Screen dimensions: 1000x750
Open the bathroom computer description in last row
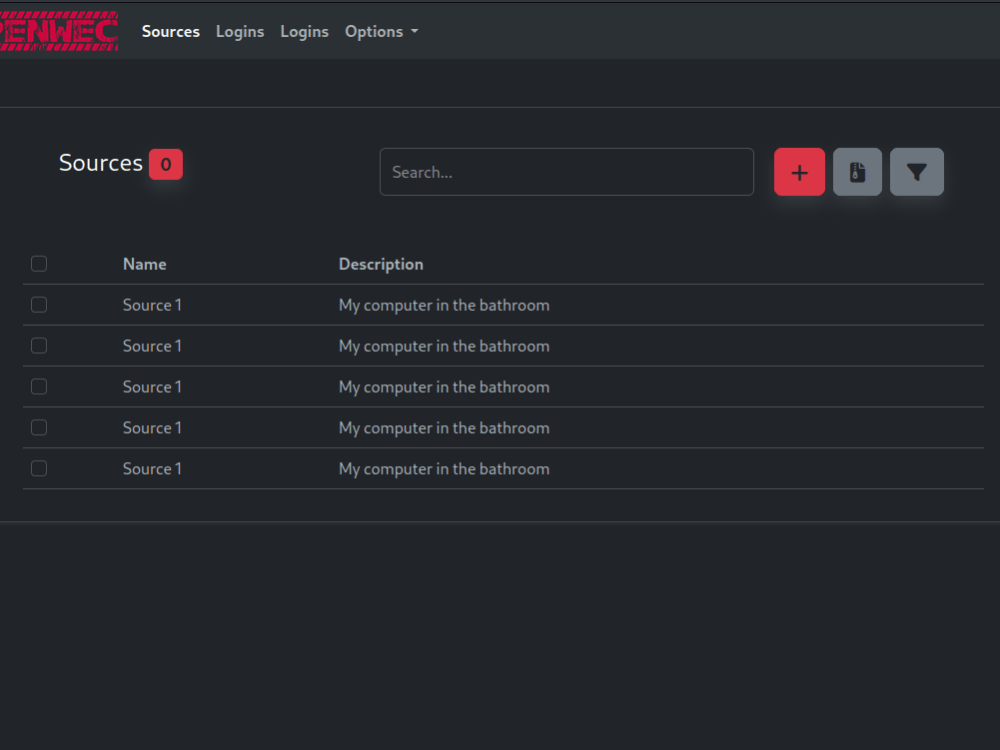(x=444, y=467)
